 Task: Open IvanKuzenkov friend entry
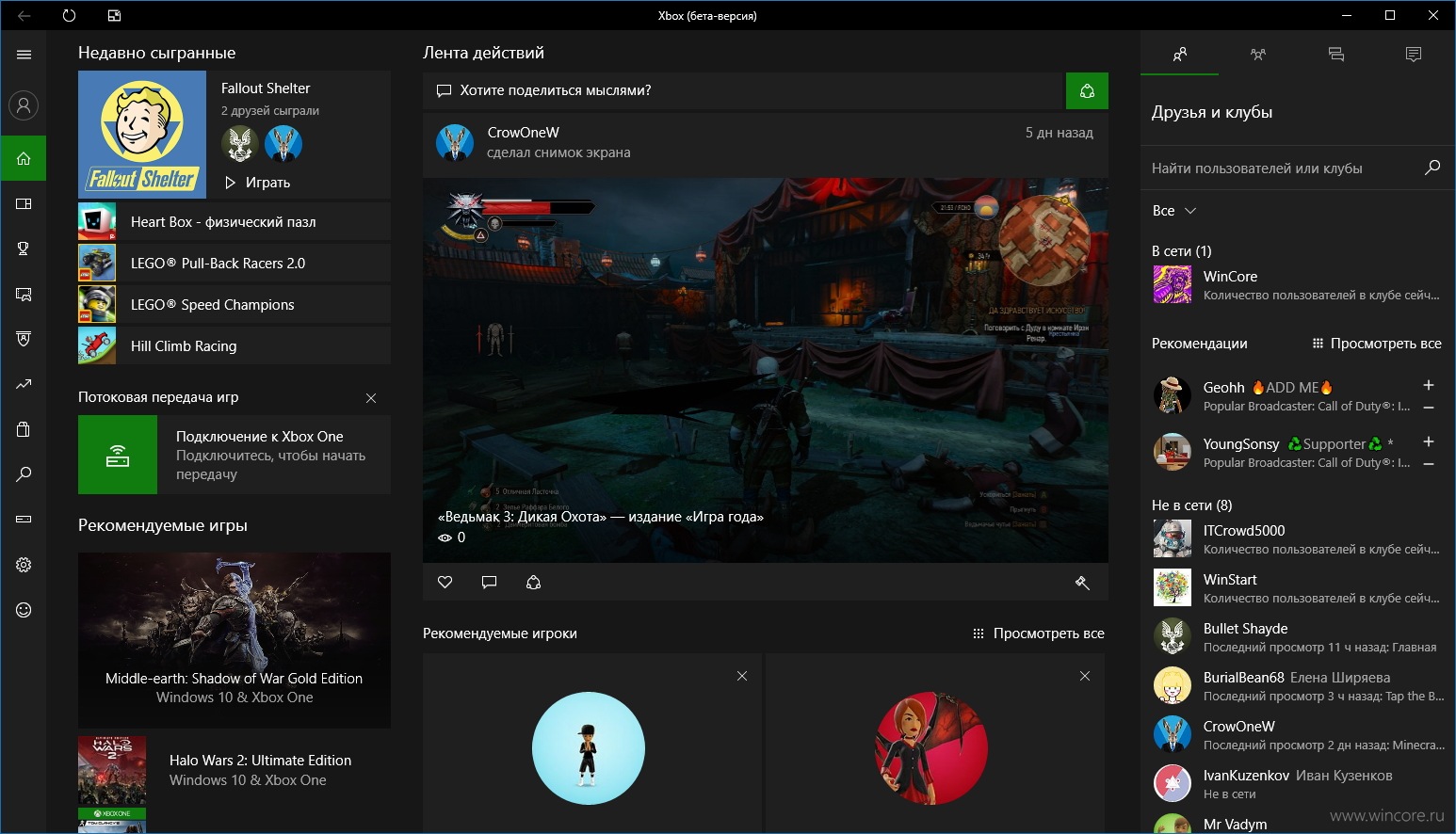pyautogui.click(x=1297, y=783)
